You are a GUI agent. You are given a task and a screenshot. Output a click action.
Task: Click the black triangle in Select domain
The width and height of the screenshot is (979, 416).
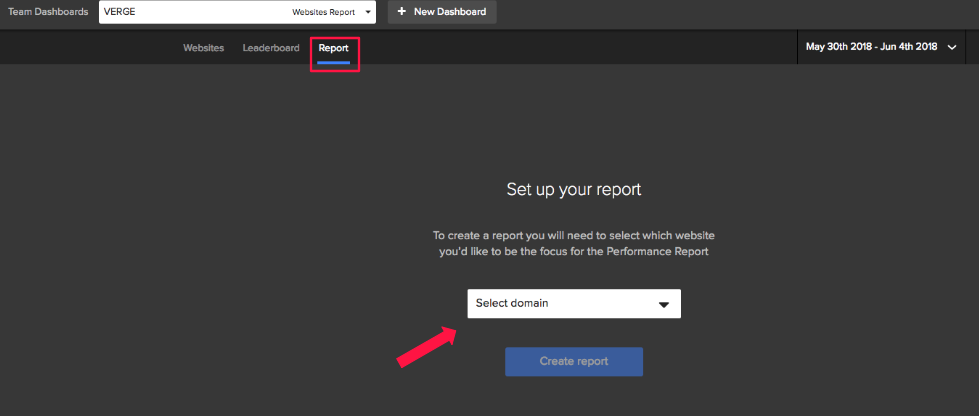click(663, 304)
